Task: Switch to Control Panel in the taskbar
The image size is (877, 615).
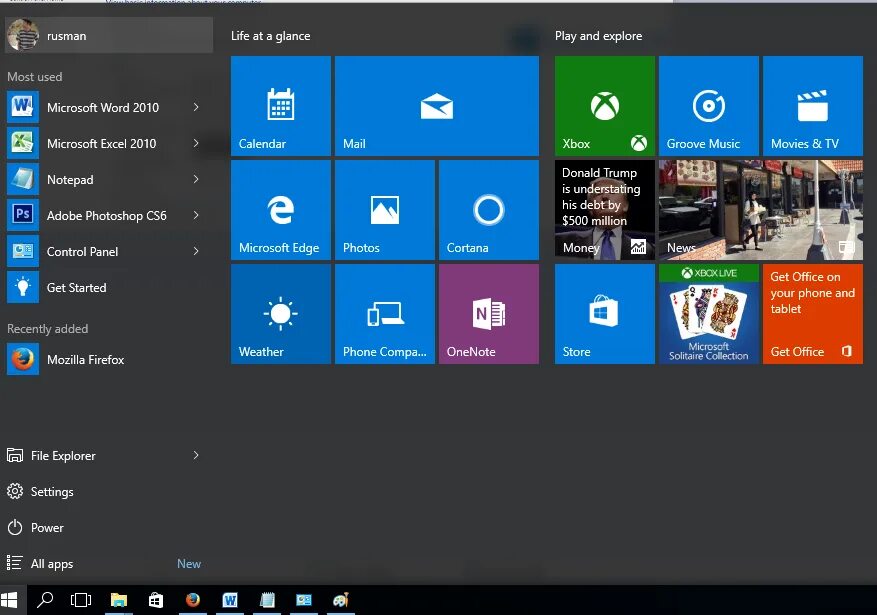Action: [x=304, y=600]
